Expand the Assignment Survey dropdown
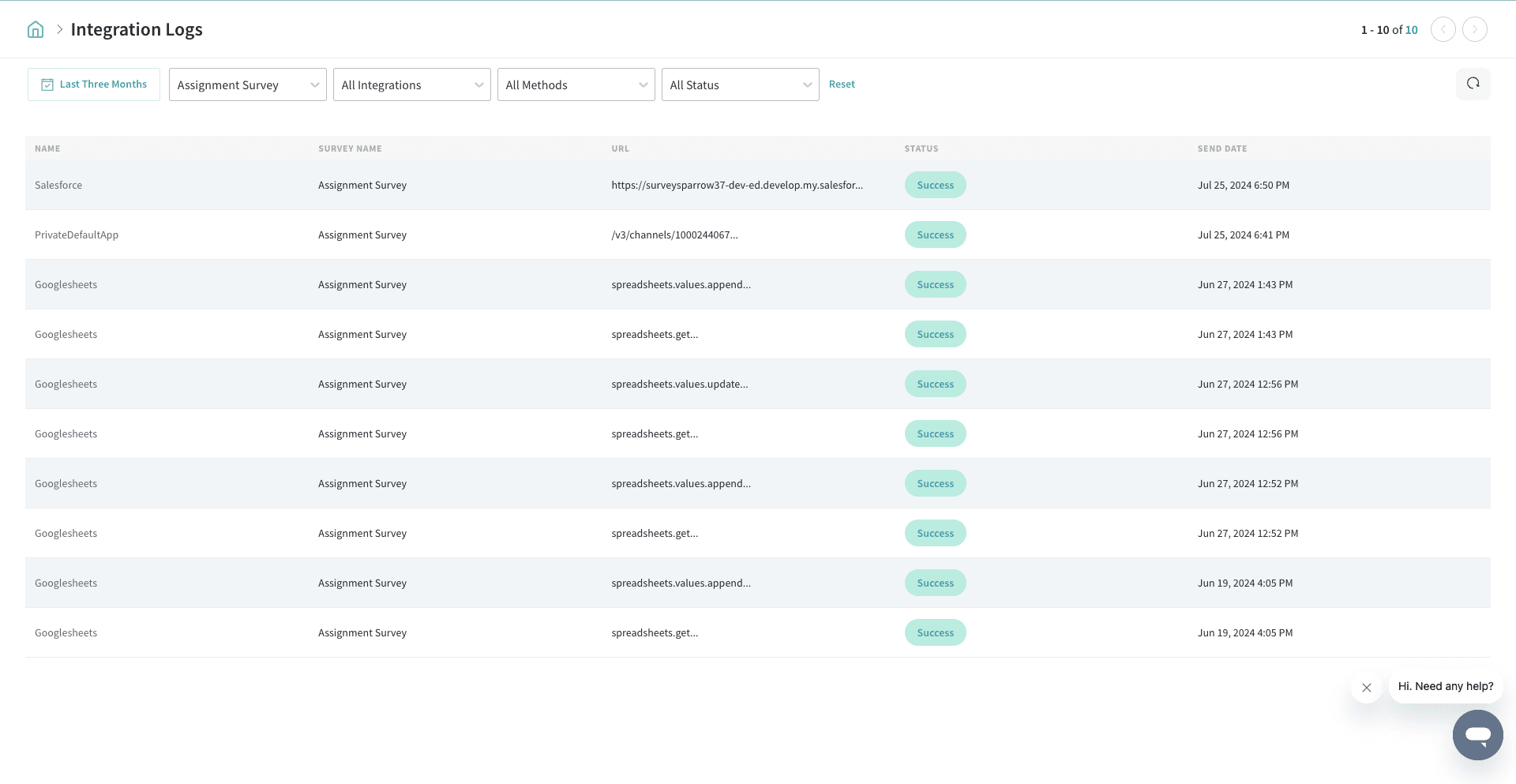 coord(247,85)
